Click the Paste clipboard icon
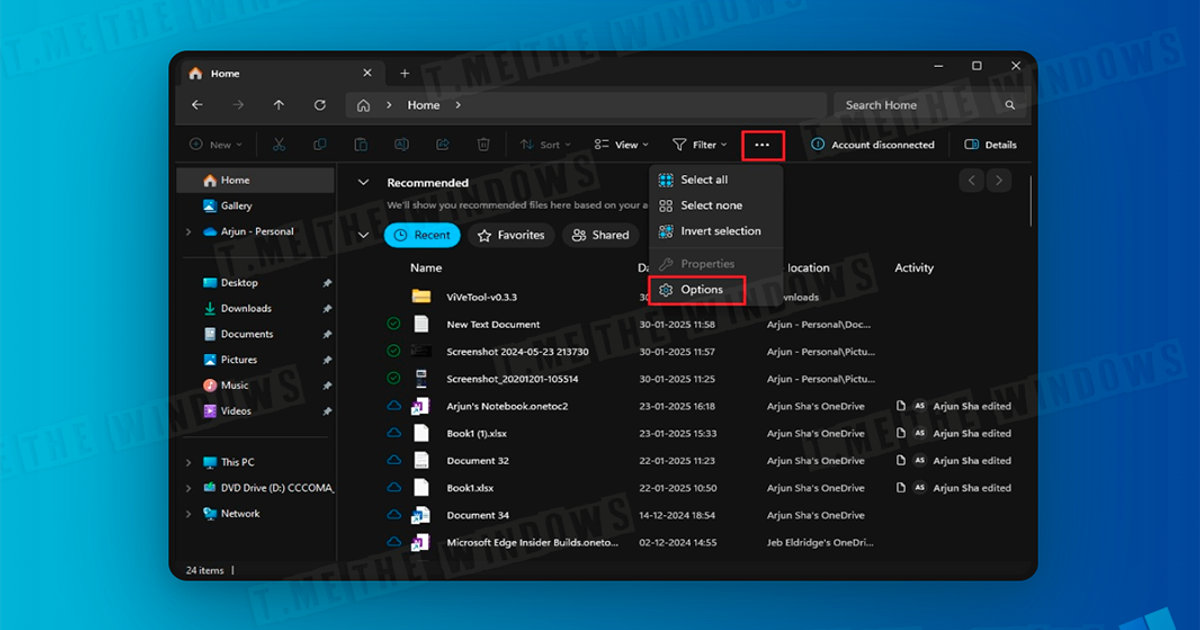 [x=361, y=145]
